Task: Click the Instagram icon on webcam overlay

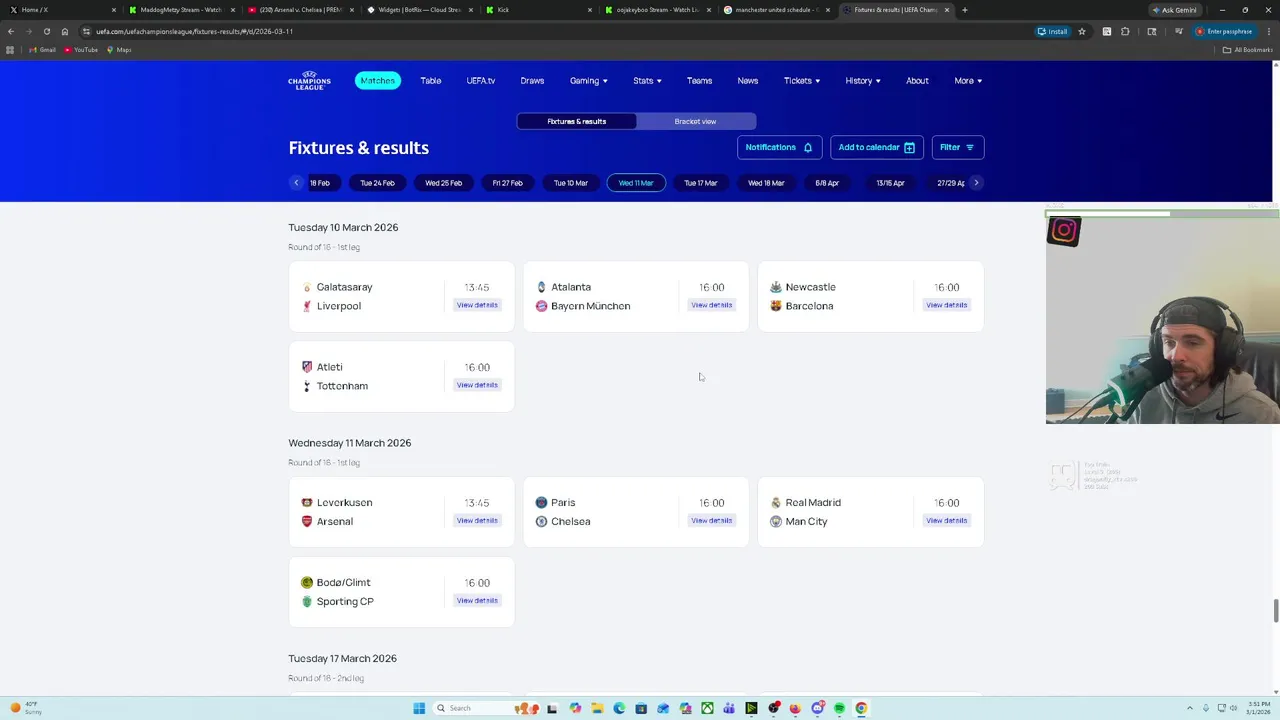Action: [x=1064, y=231]
